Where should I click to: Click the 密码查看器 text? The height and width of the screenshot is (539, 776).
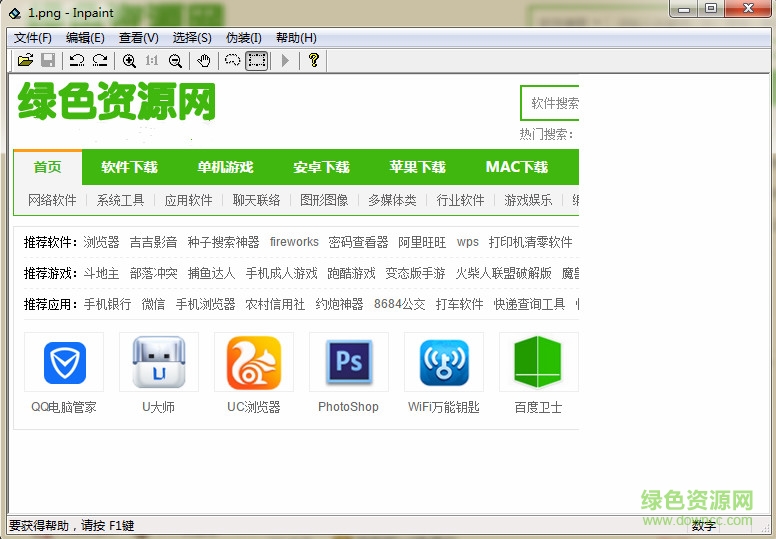tap(358, 242)
